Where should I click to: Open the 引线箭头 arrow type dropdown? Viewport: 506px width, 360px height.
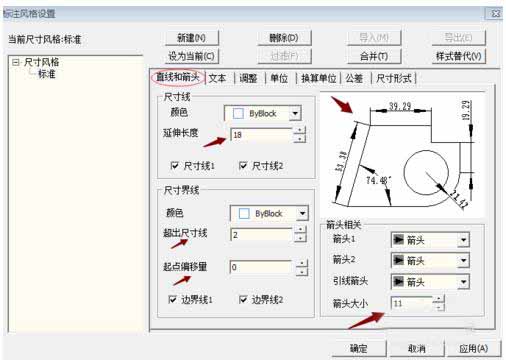(463, 282)
